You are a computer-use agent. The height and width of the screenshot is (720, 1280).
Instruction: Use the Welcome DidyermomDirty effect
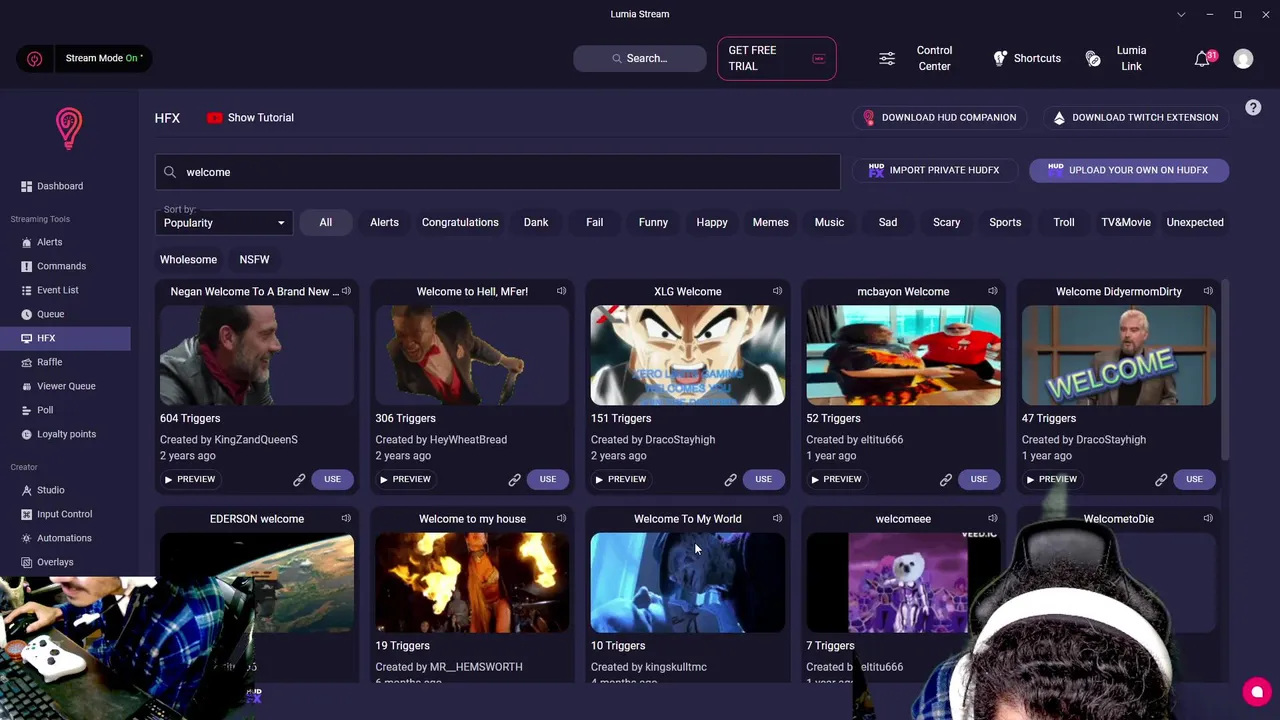tap(1194, 479)
